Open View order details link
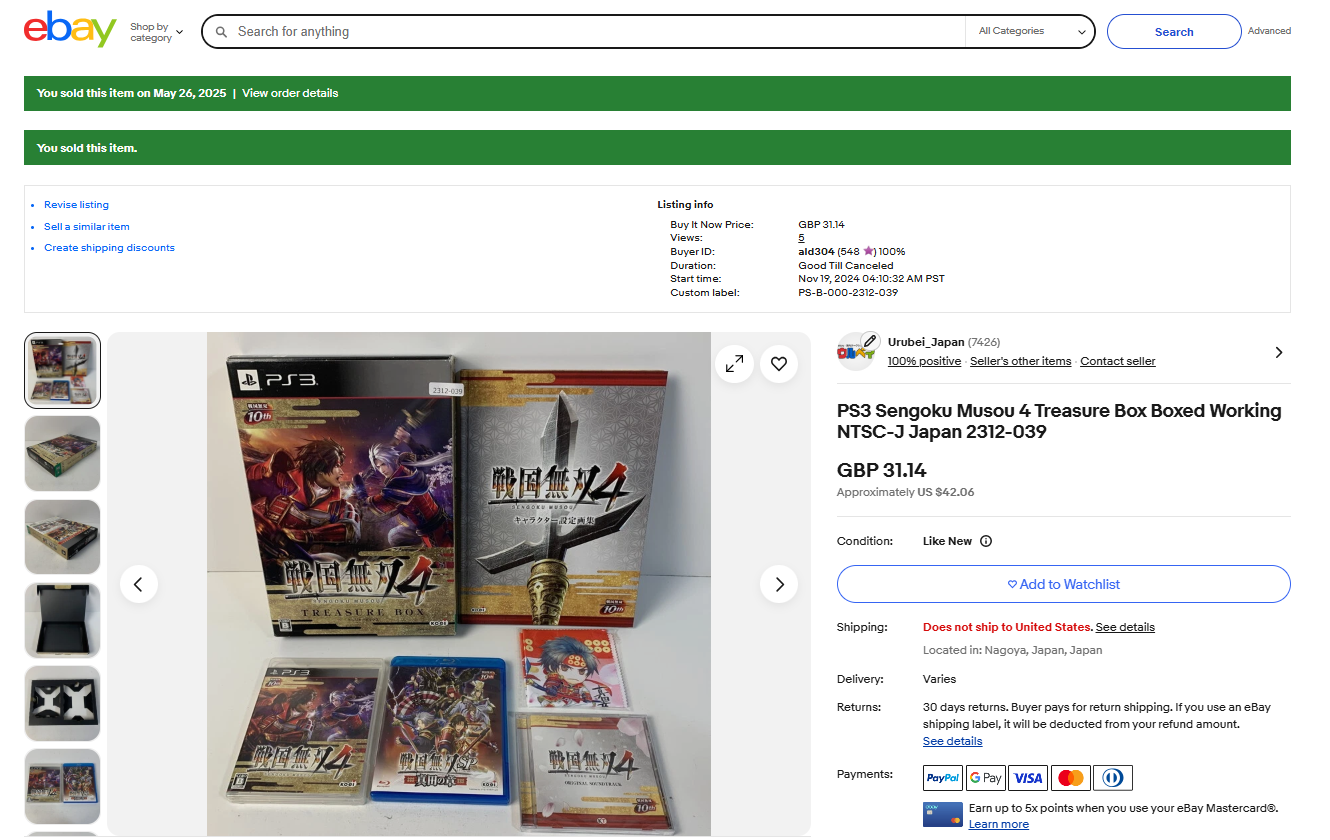1330x840 pixels. [290, 93]
